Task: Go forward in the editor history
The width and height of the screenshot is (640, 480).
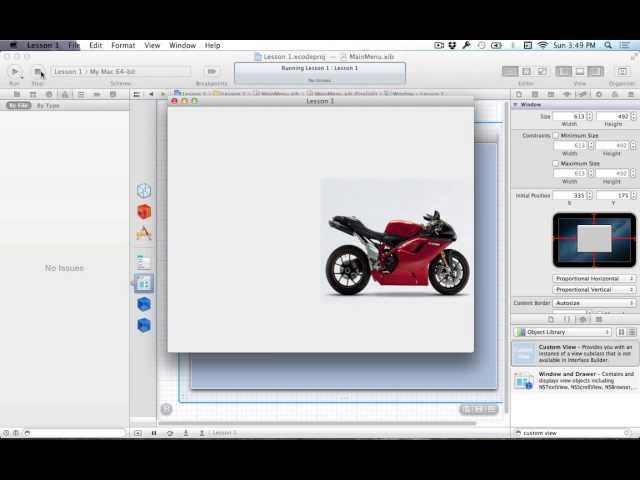Action: tap(163, 94)
